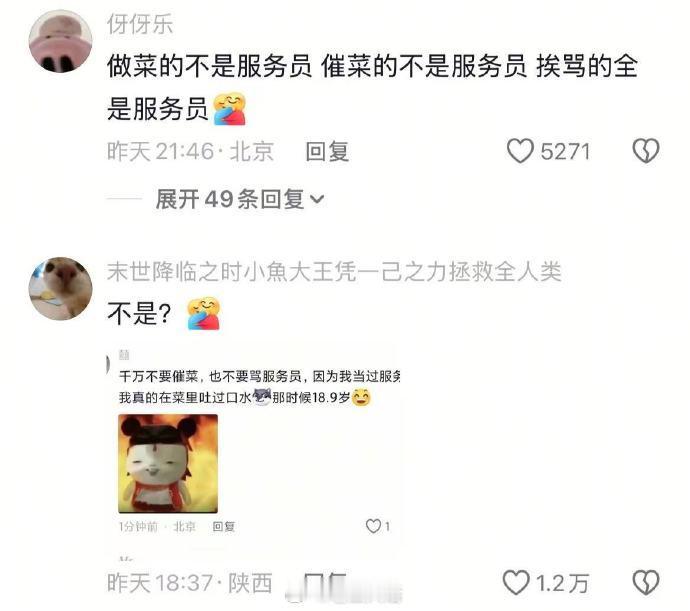This screenshot has width=690, height=611.
Task: Open the hamster avatar of second commenter
Action: (x=61, y=288)
